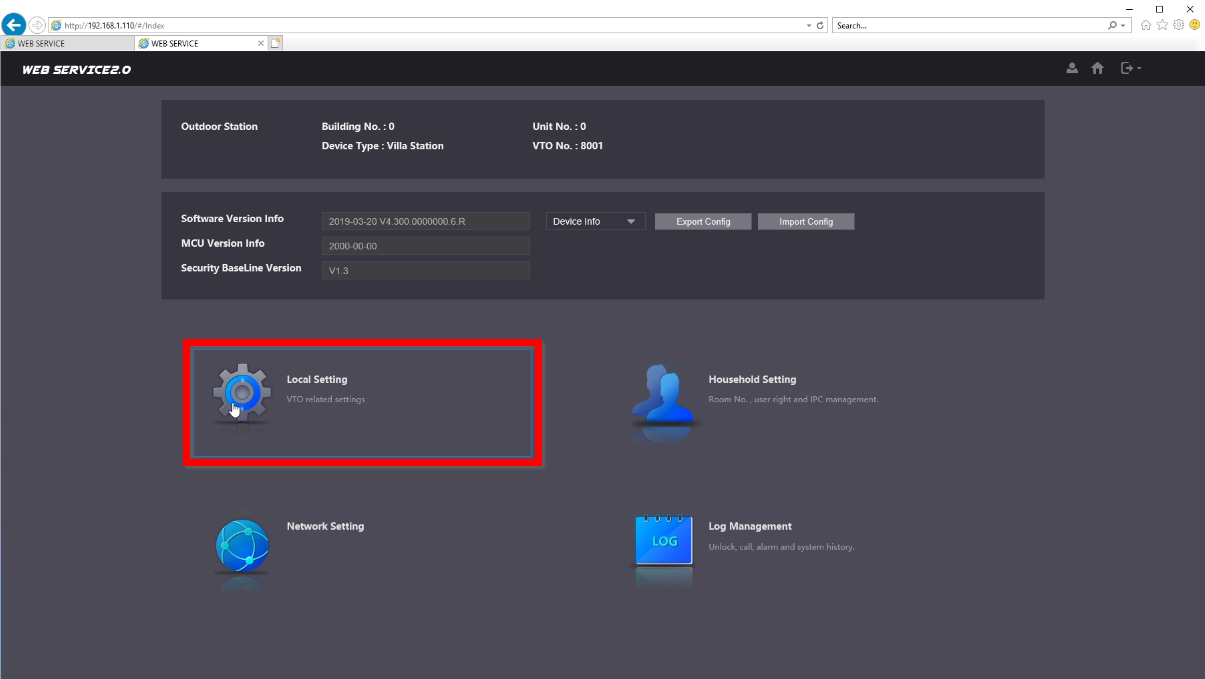
Task: Click the 'MCU Version Info' label
Action: pos(223,244)
